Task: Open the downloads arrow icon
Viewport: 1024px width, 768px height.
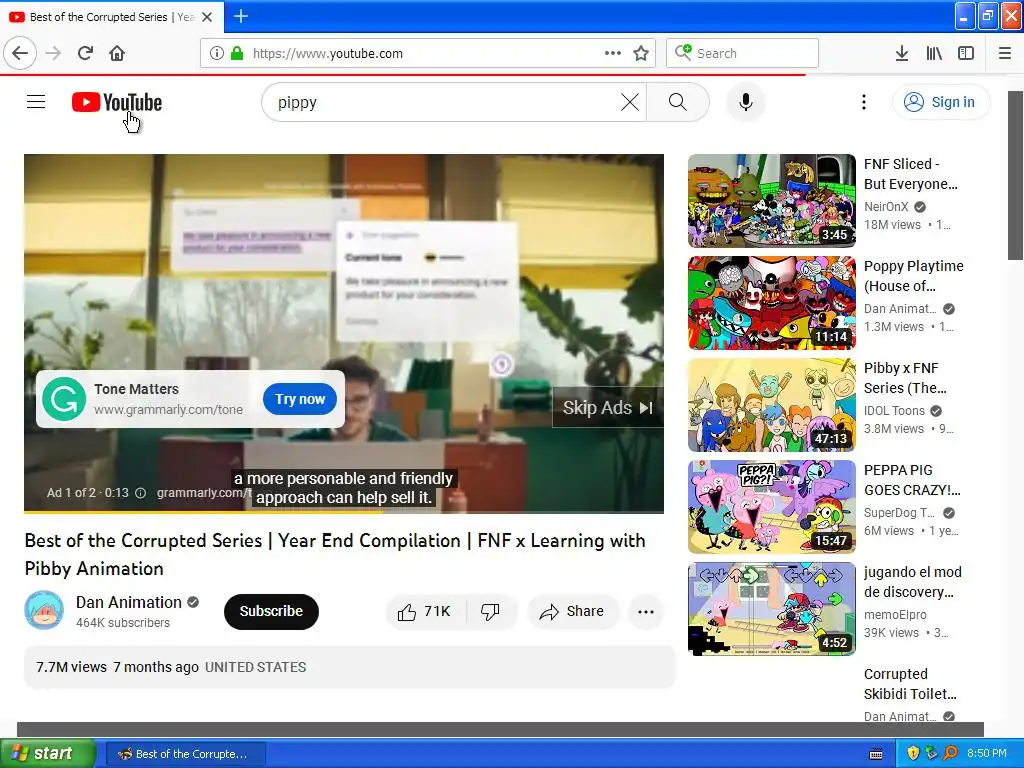Action: pyautogui.click(x=901, y=53)
